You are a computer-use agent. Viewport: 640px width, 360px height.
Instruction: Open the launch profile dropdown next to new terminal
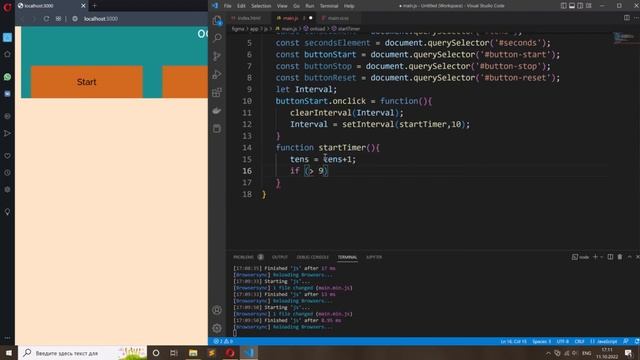click(602, 257)
